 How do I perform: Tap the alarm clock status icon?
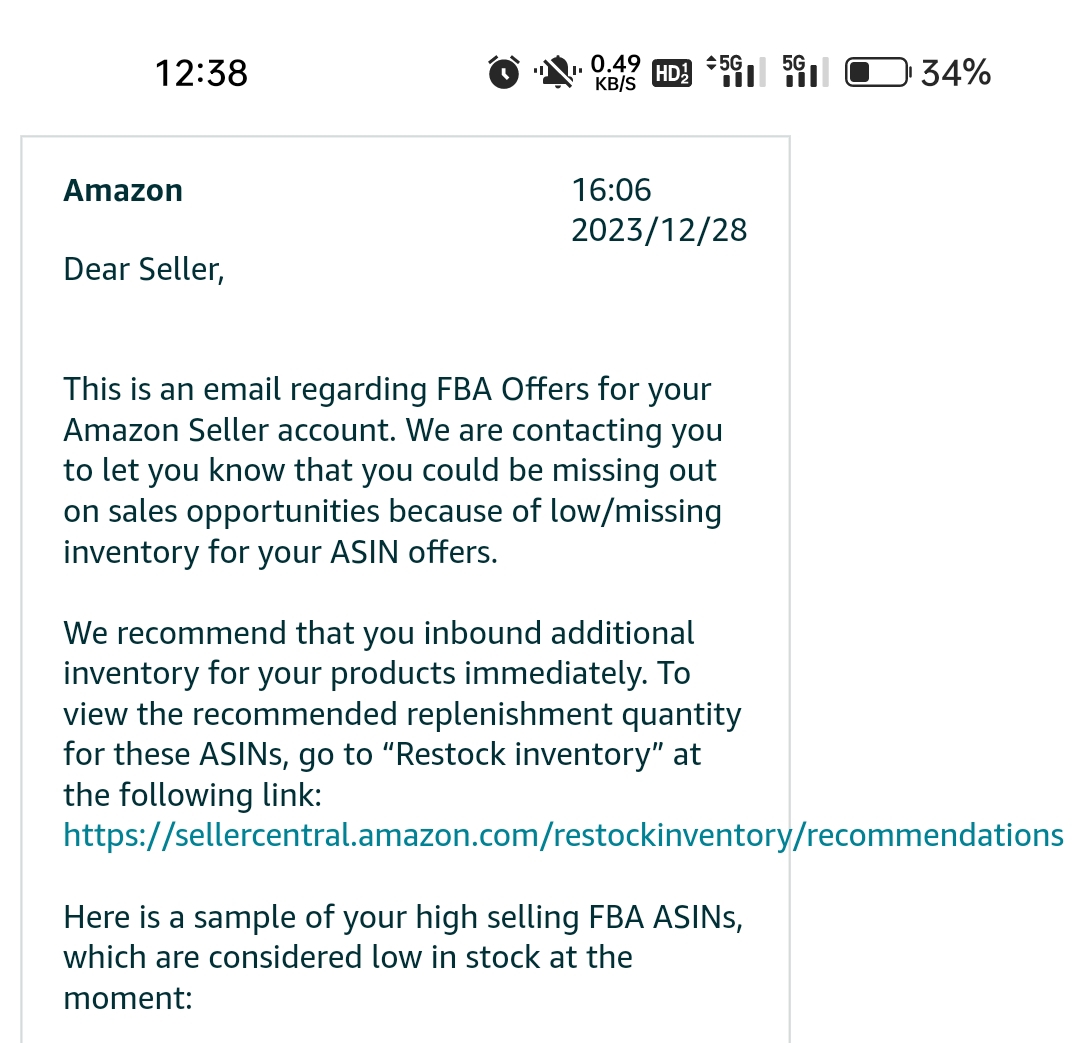(x=503, y=72)
